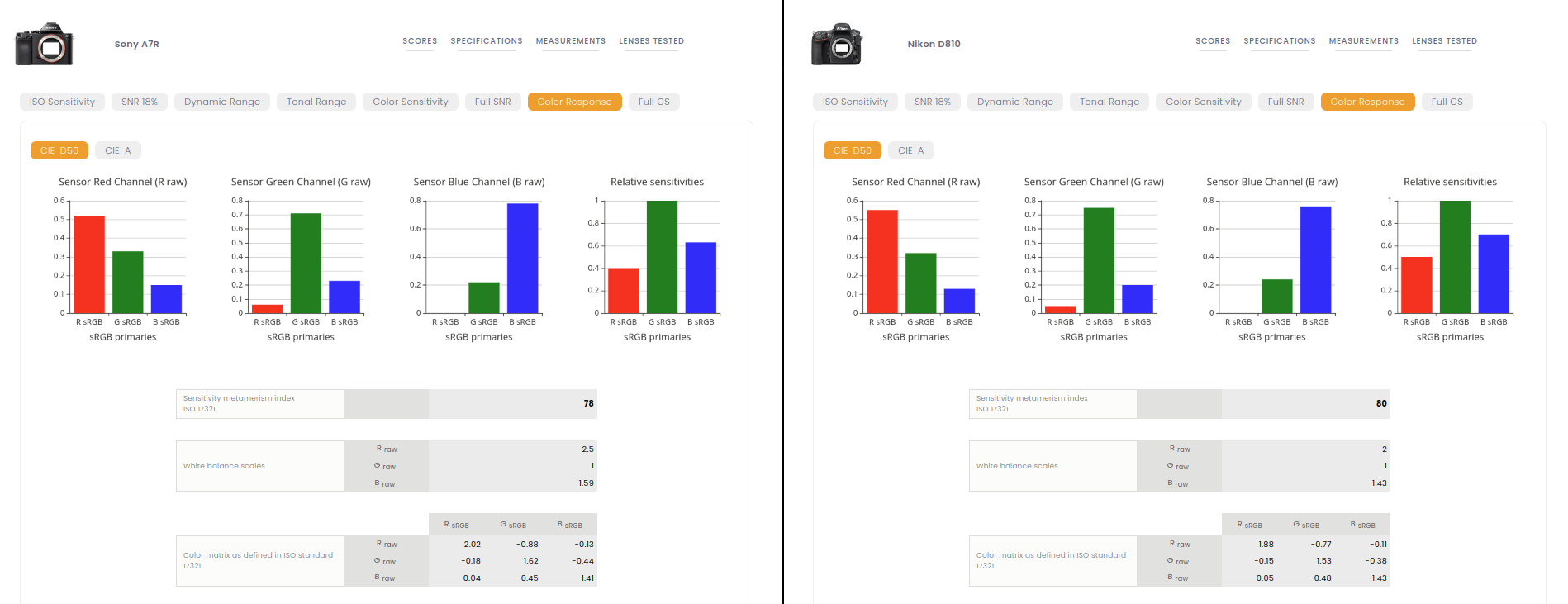Open Full SNR for Nikon D810
Viewport: 1568px width, 604px height.
point(1285,102)
